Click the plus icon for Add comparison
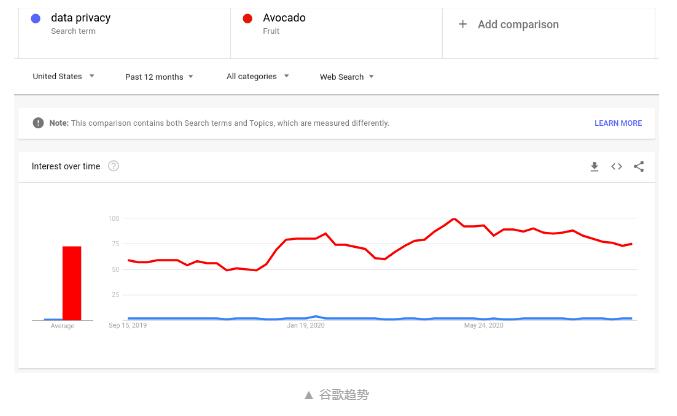 point(462,24)
